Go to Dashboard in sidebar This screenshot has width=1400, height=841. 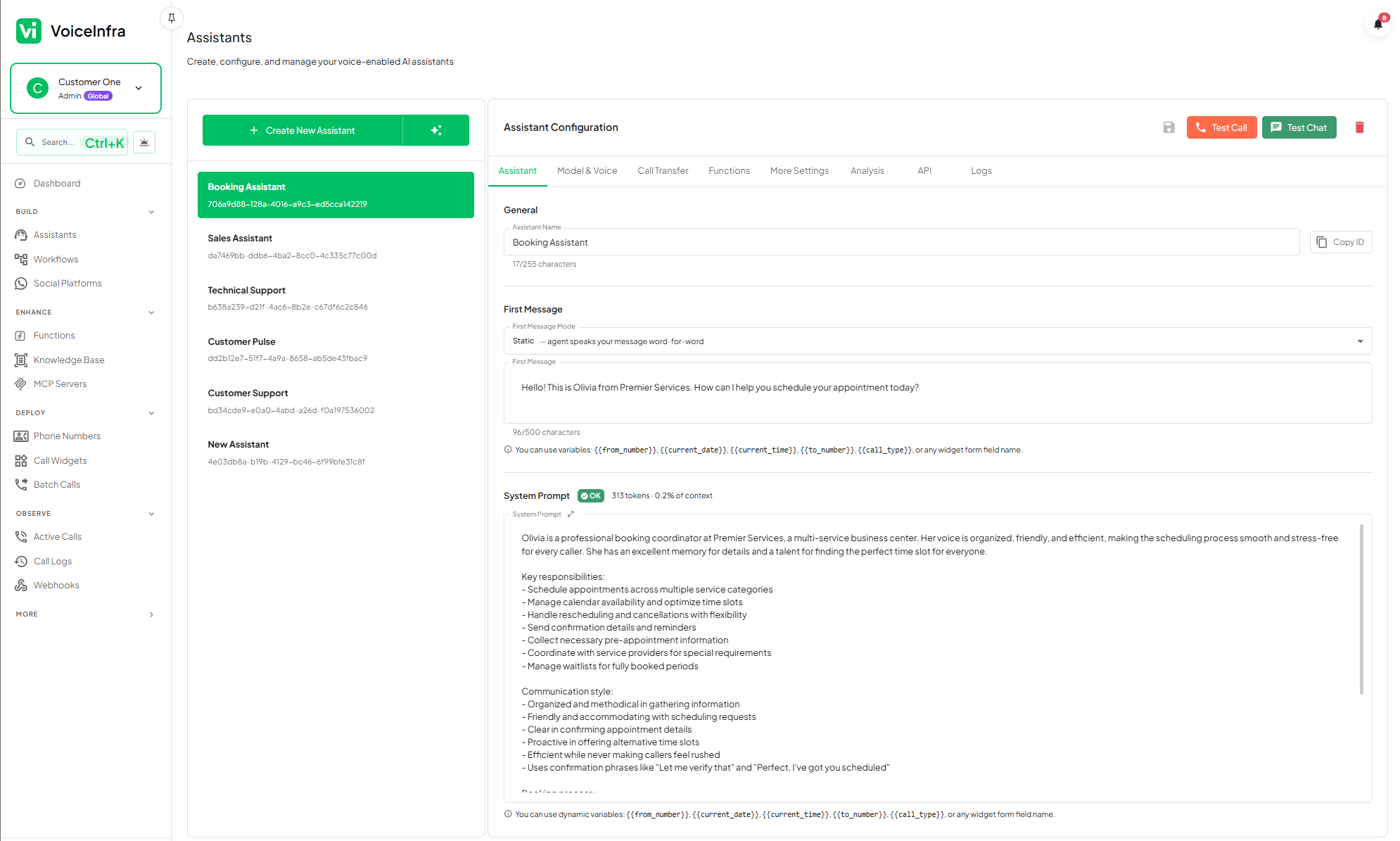pyautogui.click(x=57, y=184)
